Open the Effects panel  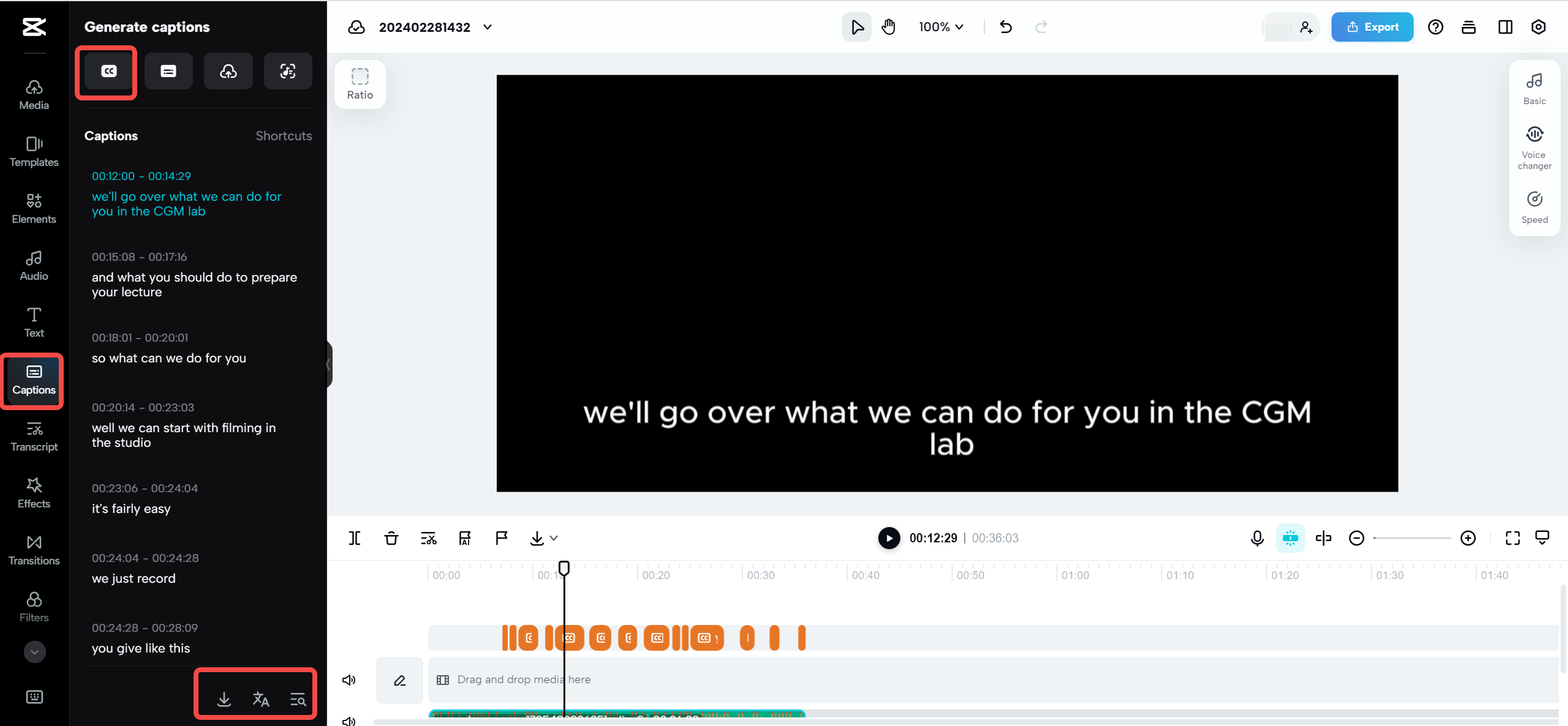34,493
